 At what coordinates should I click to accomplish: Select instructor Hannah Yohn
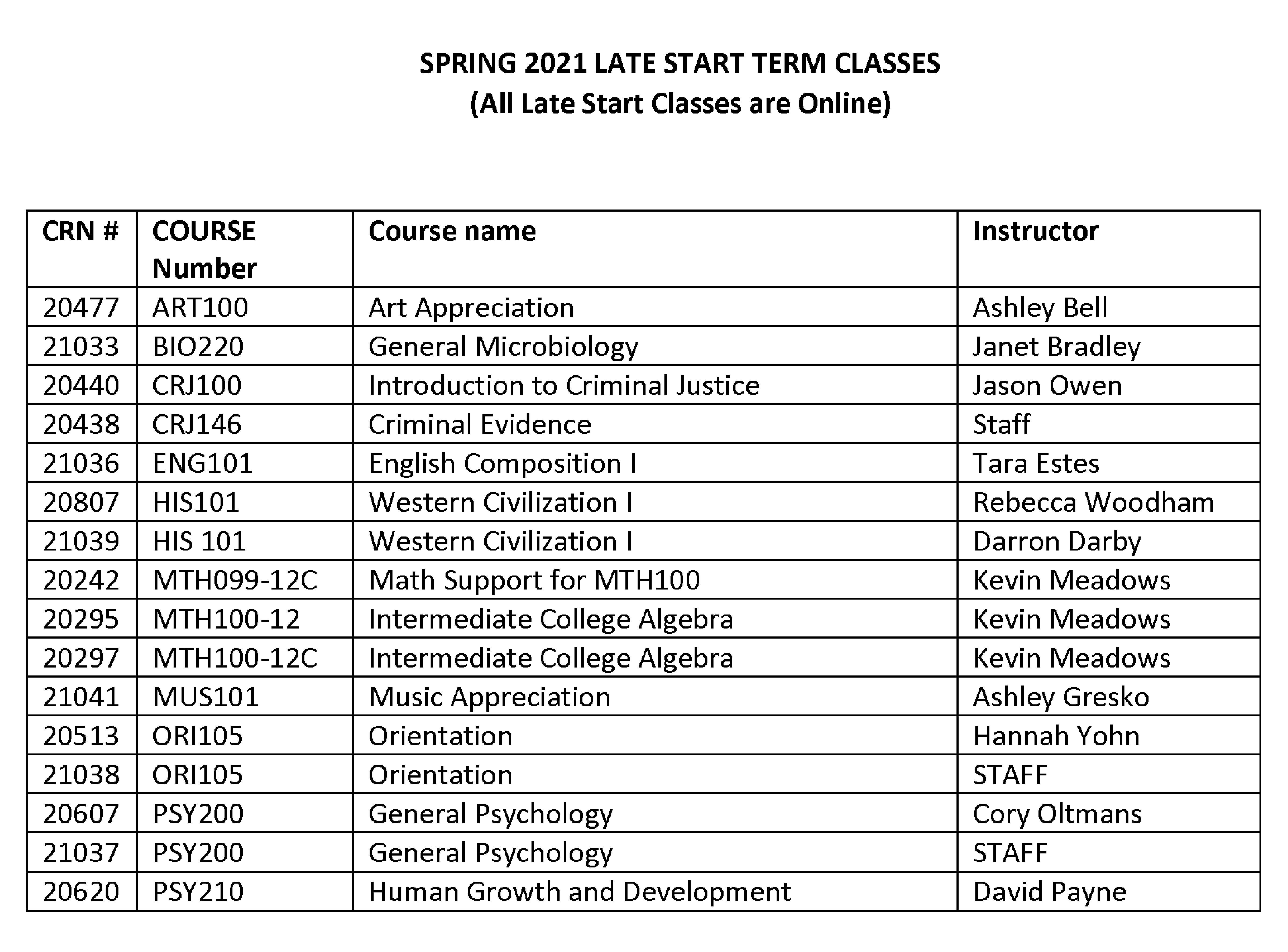click(x=1056, y=736)
